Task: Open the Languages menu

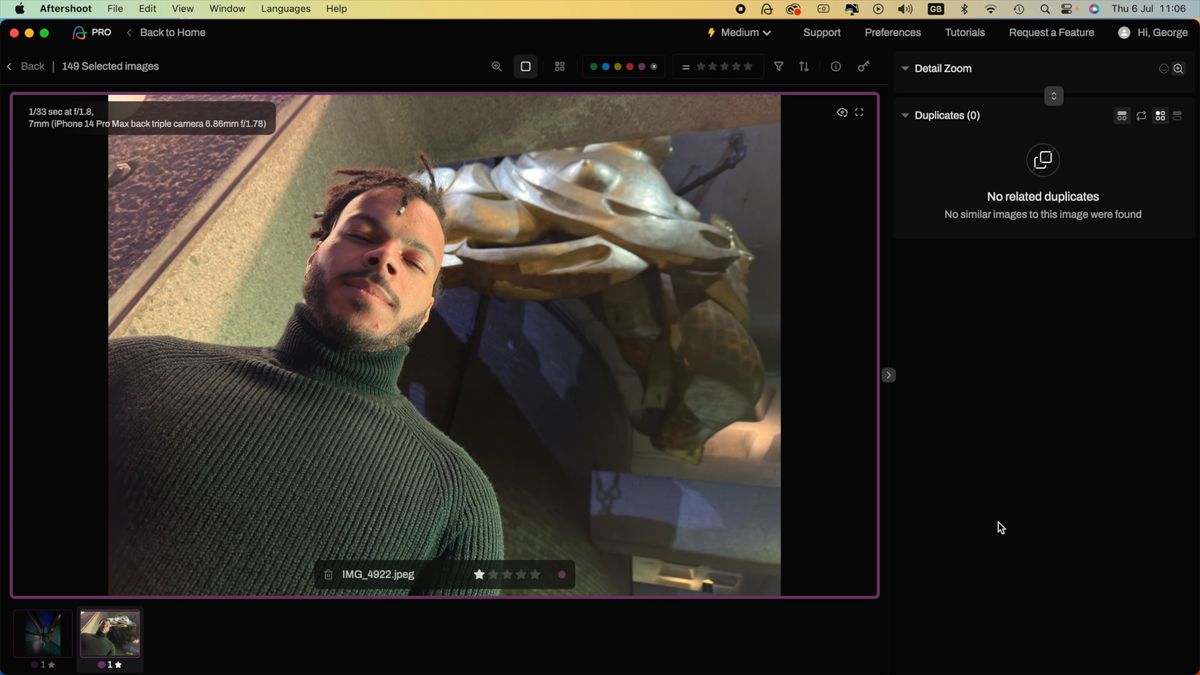Action: click(x=286, y=8)
